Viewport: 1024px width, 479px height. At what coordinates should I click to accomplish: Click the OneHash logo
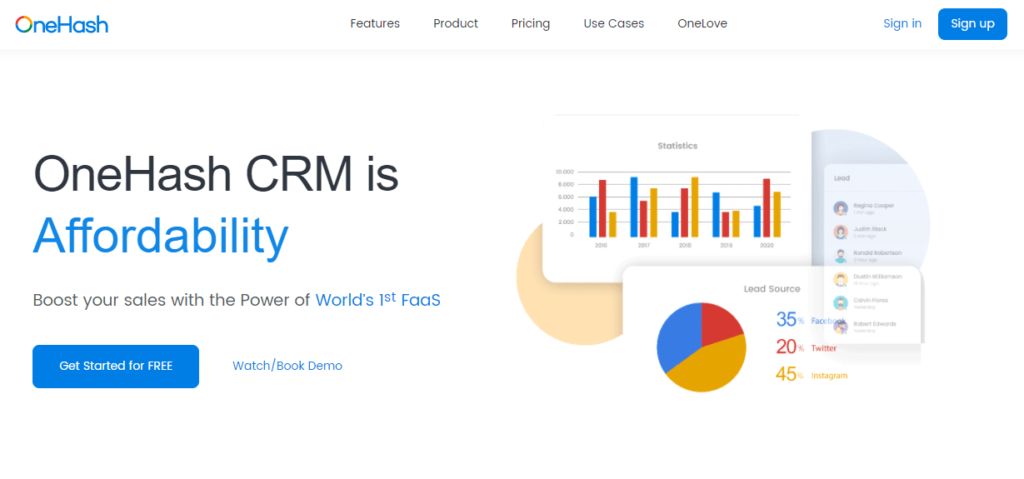[x=62, y=24]
